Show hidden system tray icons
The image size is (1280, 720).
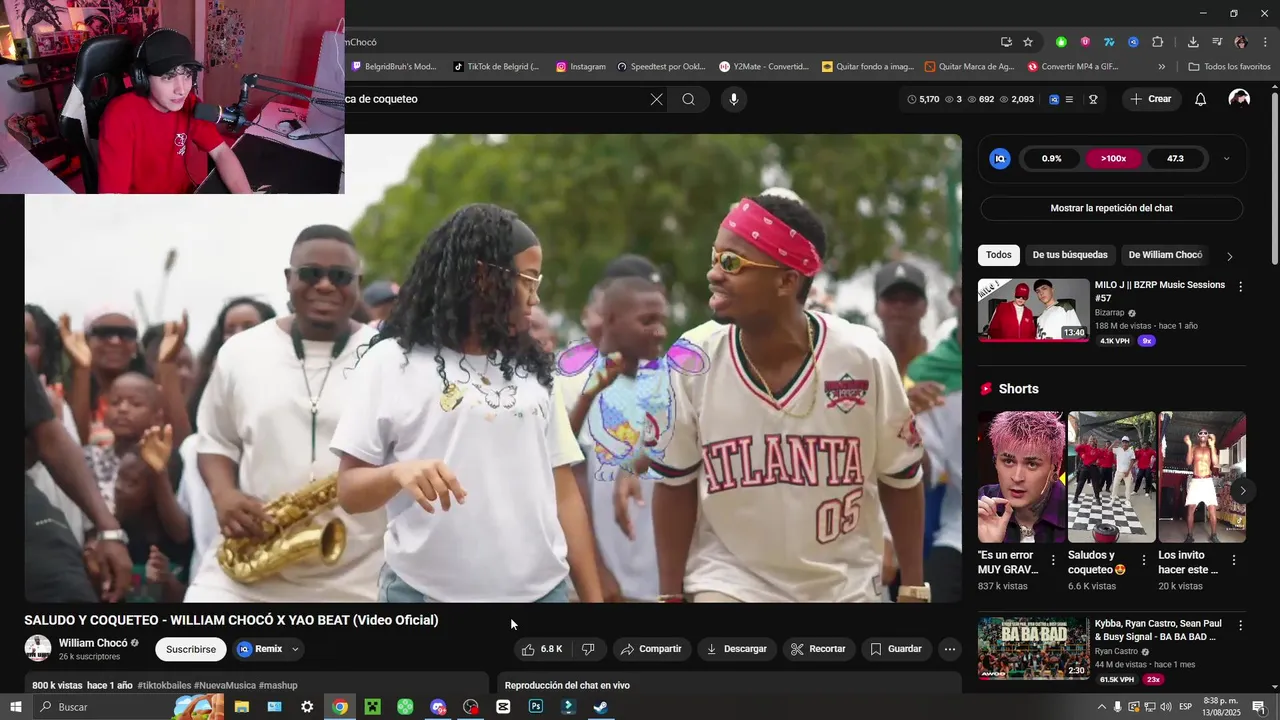point(1101,707)
